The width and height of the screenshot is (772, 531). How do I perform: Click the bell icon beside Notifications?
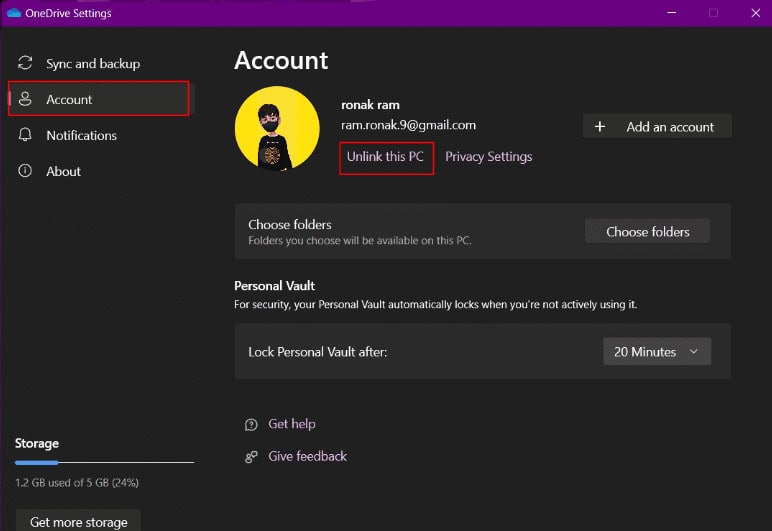tap(25, 135)
